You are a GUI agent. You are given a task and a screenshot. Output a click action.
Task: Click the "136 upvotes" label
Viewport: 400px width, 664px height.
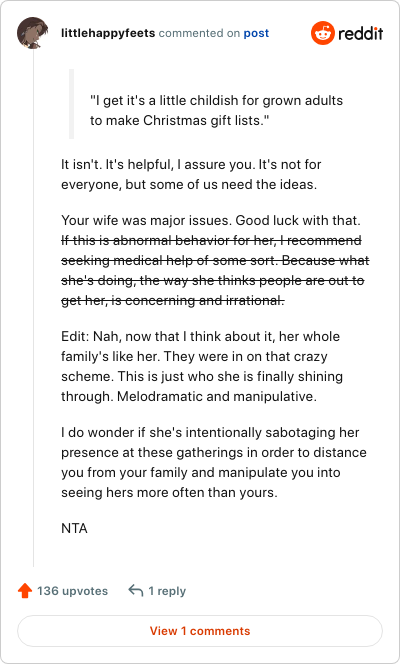(x=72, y=591)
